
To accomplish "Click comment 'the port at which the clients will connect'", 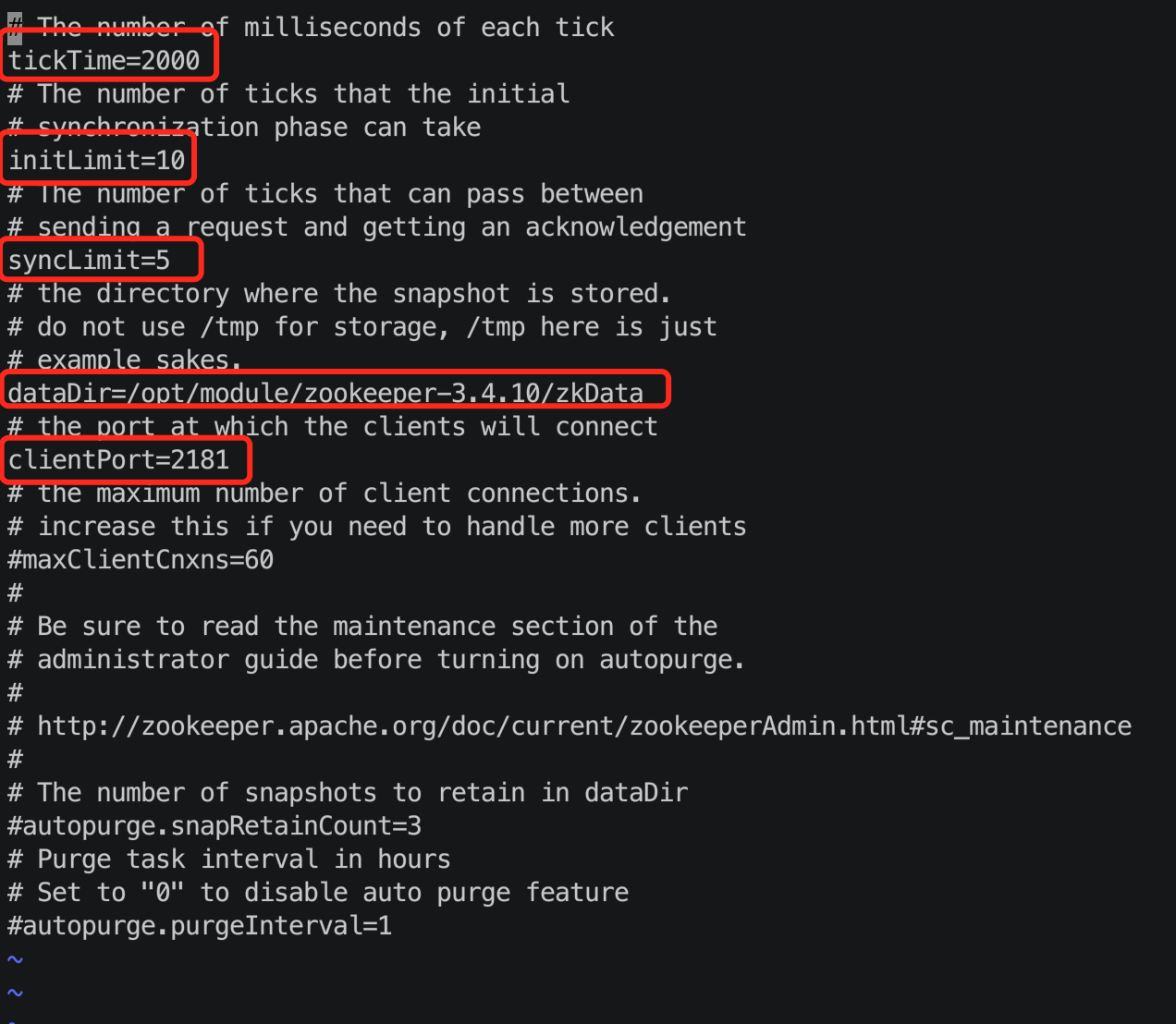I will pyautogui.click(x=333, y=427).
